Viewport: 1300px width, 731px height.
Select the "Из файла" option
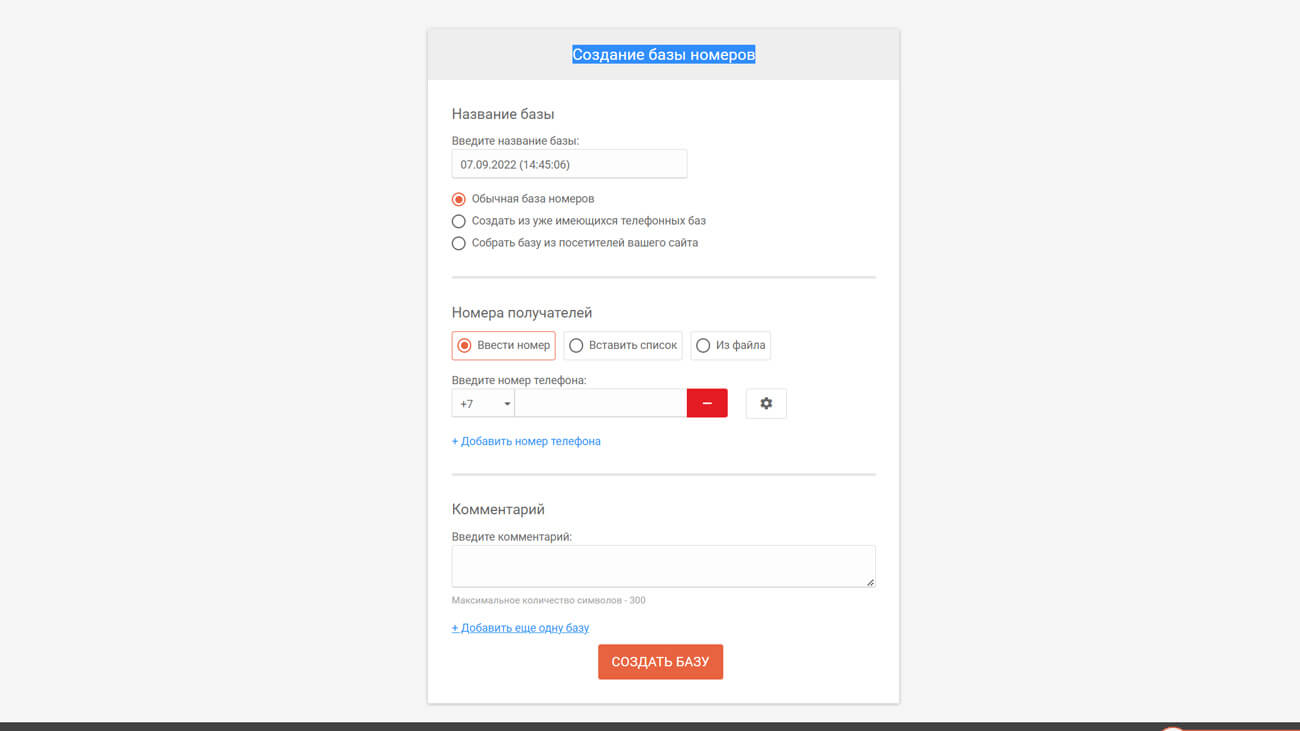pyautogui.click(x=731, y=345)
